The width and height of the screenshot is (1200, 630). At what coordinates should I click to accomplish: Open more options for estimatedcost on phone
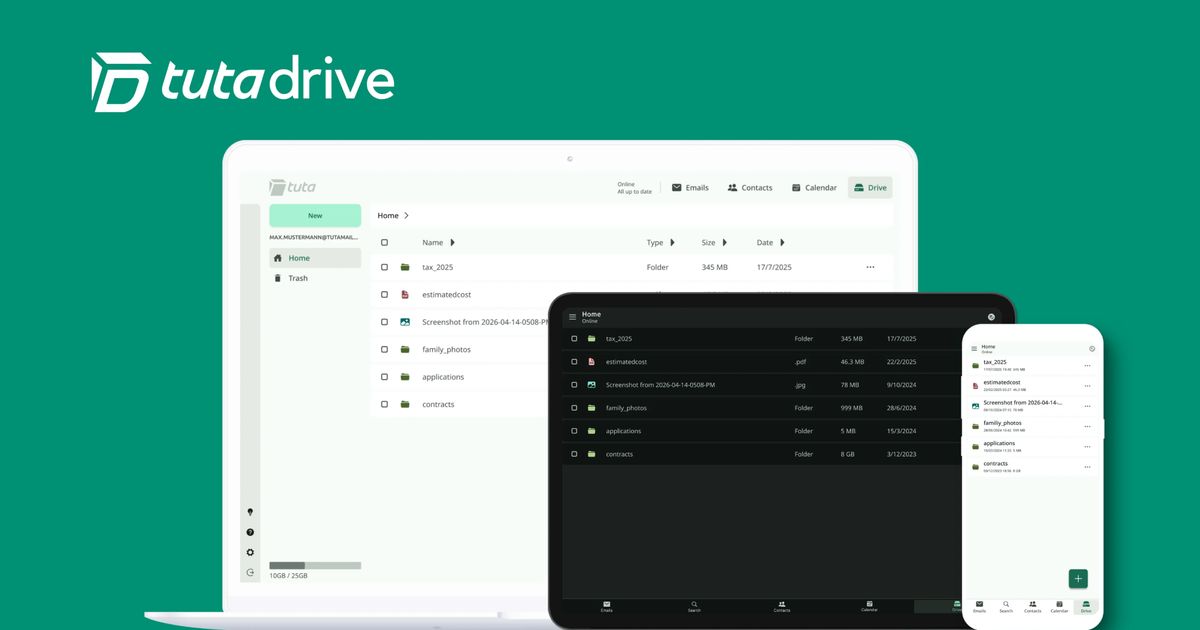click(x=1088, y=386)
